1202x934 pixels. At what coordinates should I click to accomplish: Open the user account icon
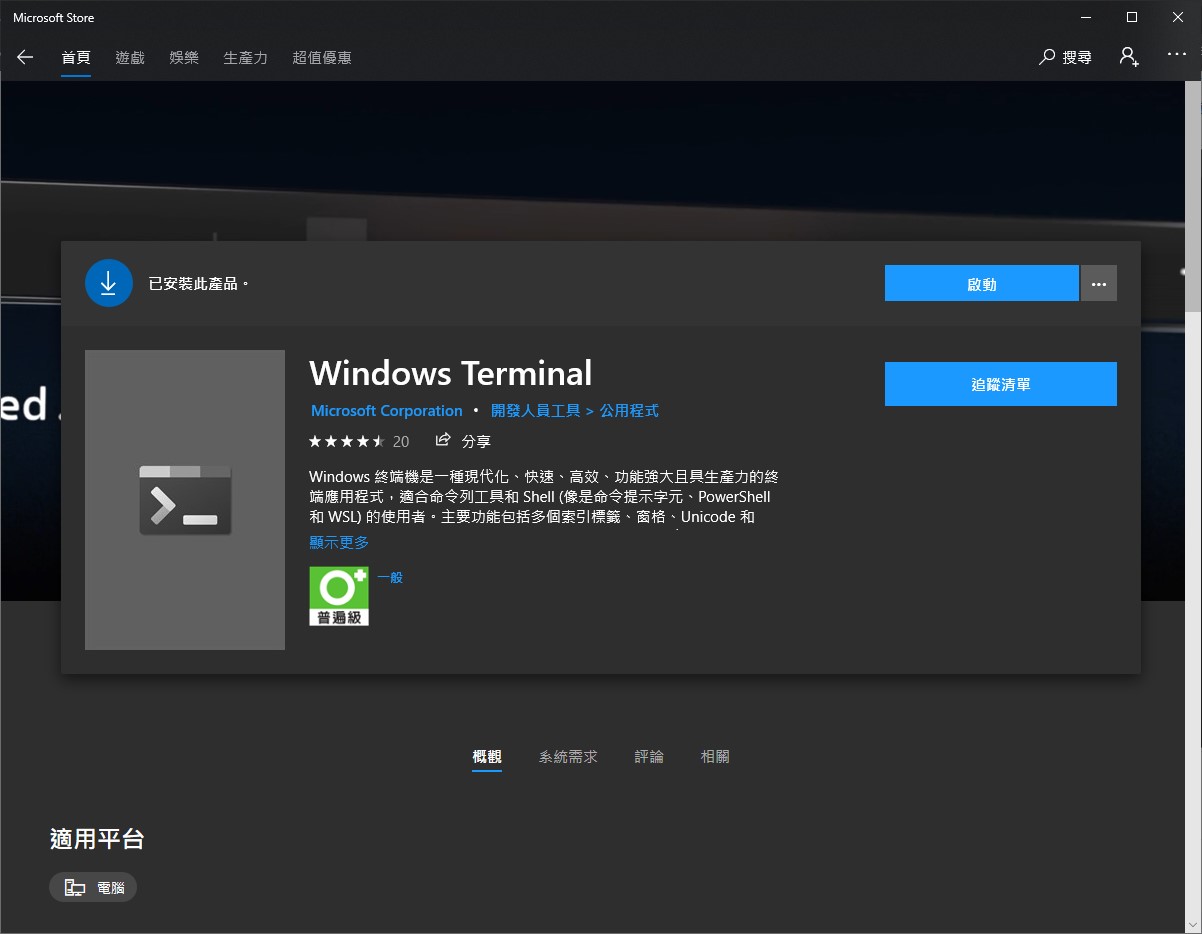1129,57
